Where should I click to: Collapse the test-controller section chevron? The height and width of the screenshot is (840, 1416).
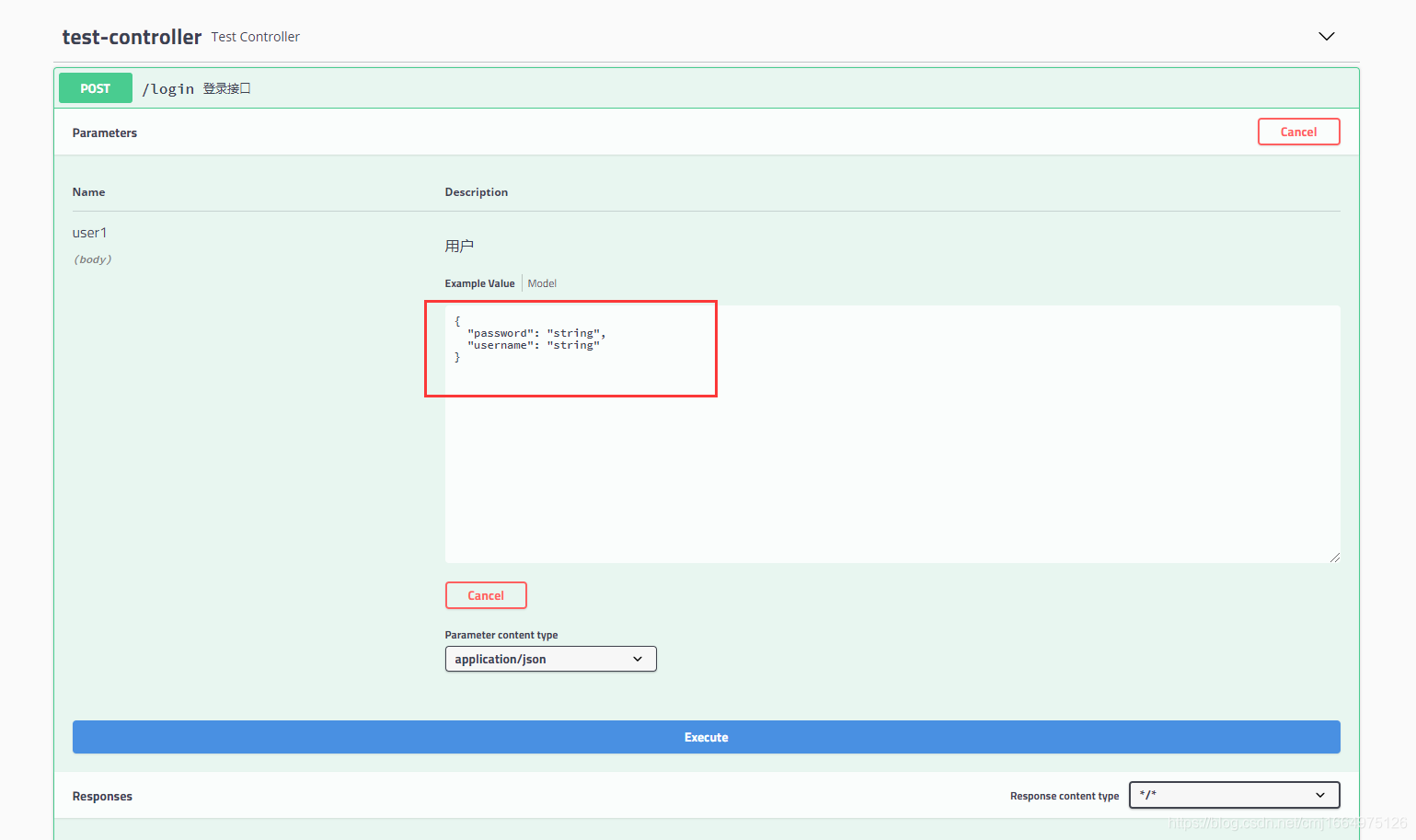point(1326,37)
